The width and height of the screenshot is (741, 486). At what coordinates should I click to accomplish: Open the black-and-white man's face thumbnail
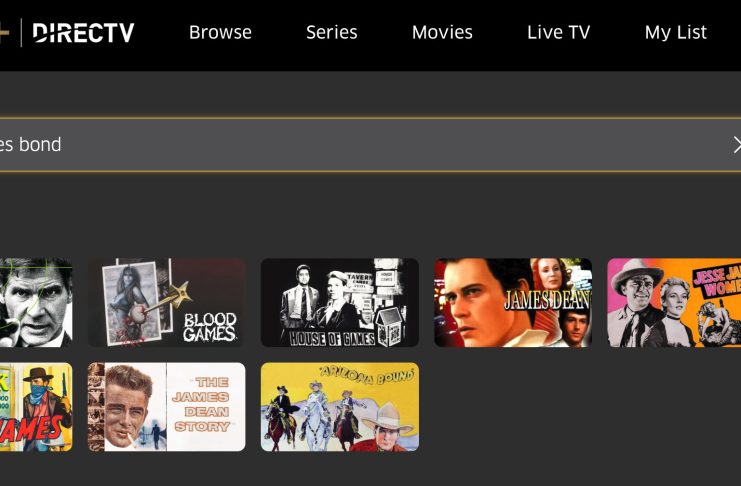click(x=36, y=303)
